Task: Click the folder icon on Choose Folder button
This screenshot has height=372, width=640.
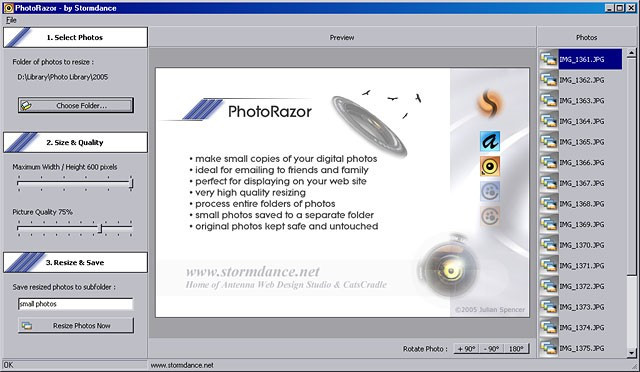Action: [x=26, y=106]
